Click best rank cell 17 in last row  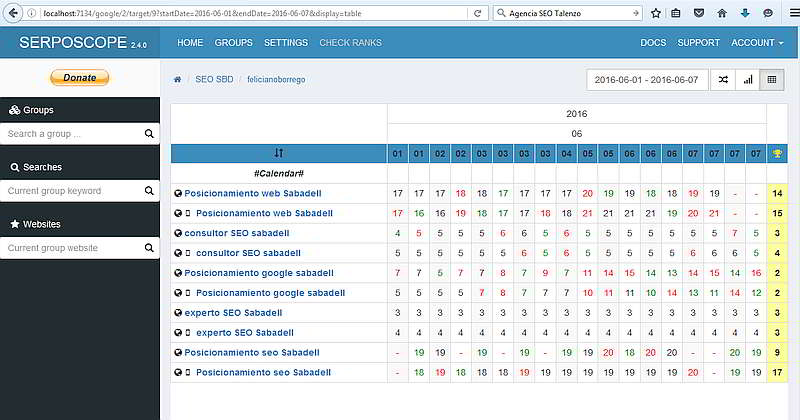(x=777, y=373)
